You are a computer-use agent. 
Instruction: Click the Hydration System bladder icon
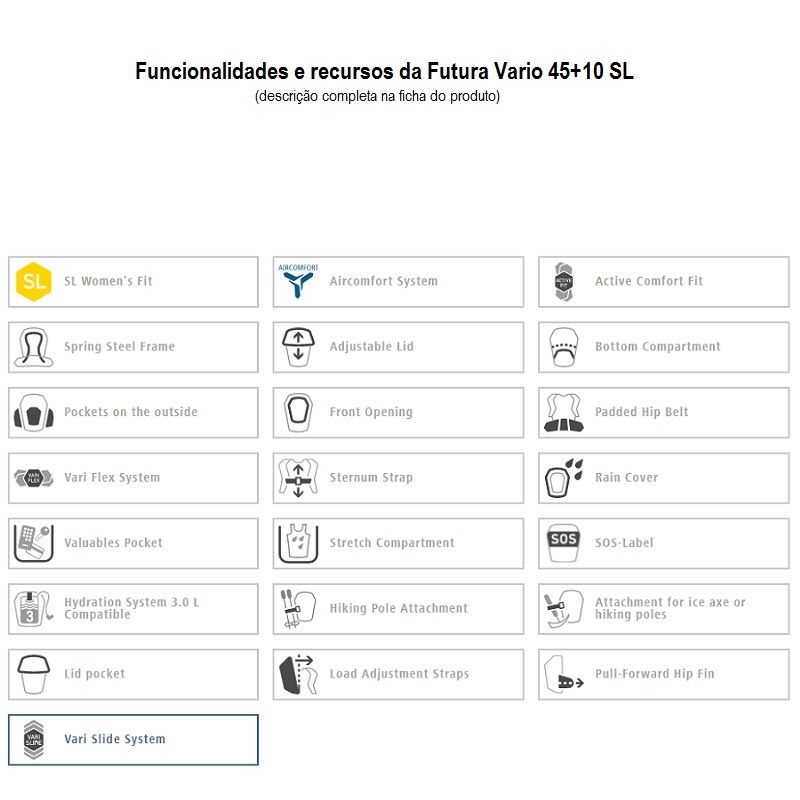[34, 609]
